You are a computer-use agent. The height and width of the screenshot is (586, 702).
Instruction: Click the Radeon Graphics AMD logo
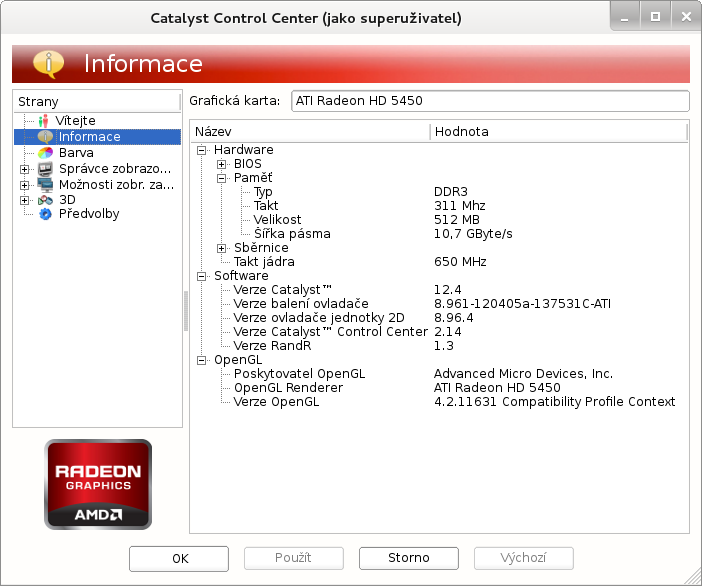click(x=98, y=484)
